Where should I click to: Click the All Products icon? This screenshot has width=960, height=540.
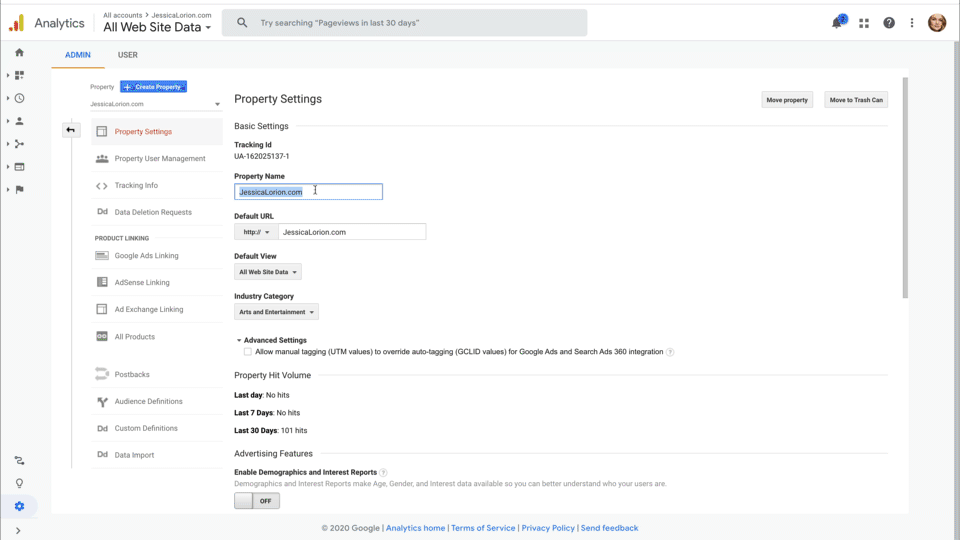pyautogui.click(x=102, y=336)
